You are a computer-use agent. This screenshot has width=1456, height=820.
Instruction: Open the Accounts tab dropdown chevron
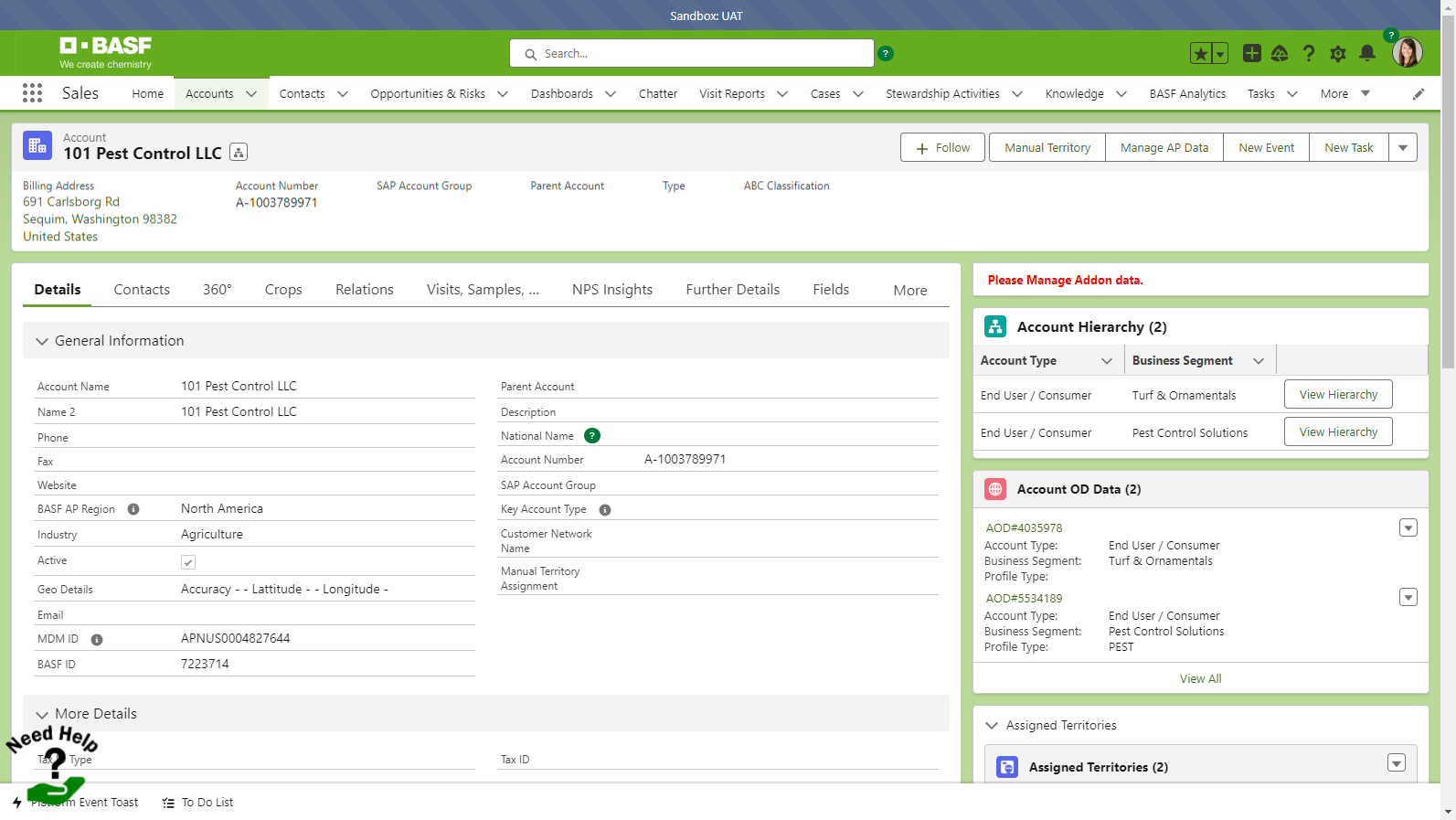tap(251, 94)
